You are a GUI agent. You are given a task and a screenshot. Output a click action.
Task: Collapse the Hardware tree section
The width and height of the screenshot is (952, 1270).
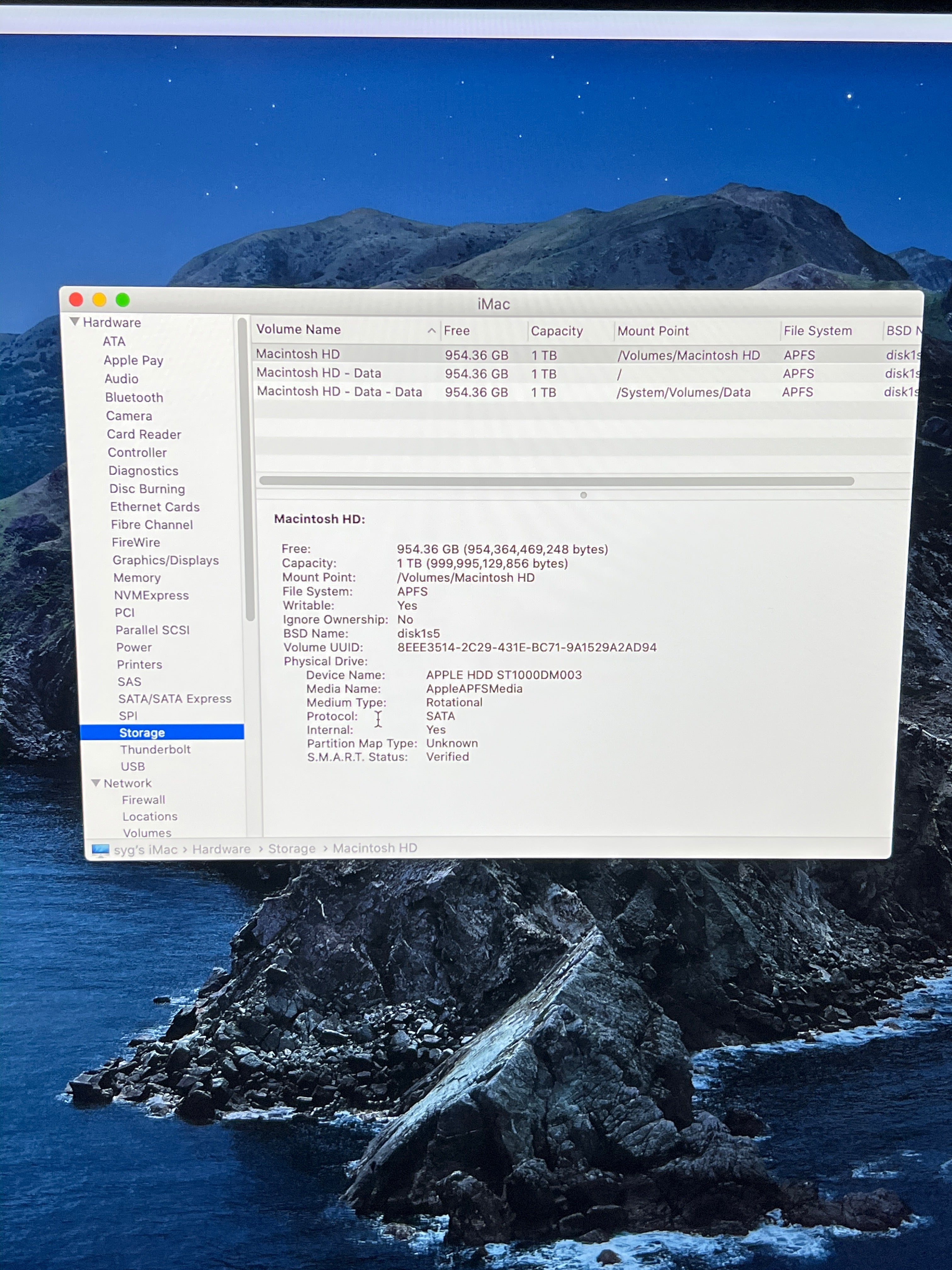point(75,322)
